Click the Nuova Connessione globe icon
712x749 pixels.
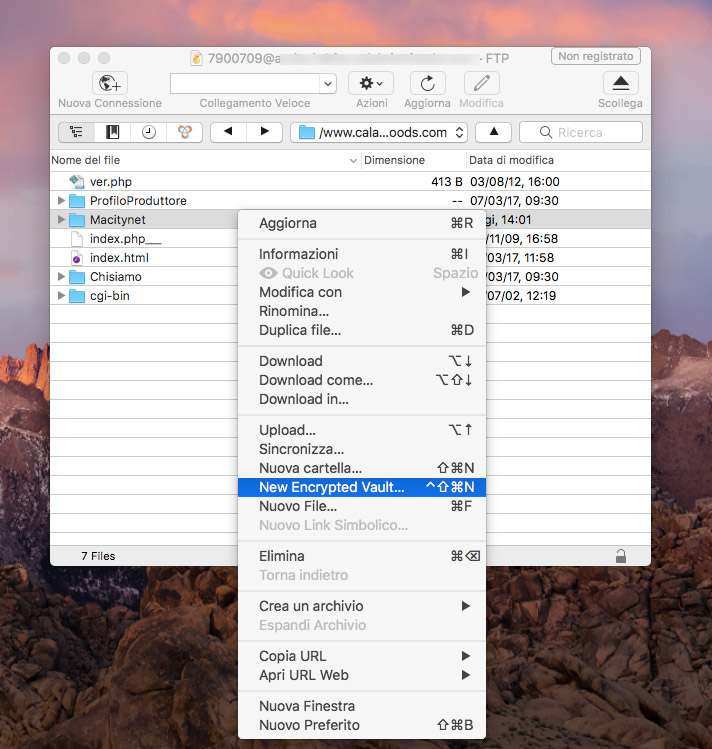110,84
